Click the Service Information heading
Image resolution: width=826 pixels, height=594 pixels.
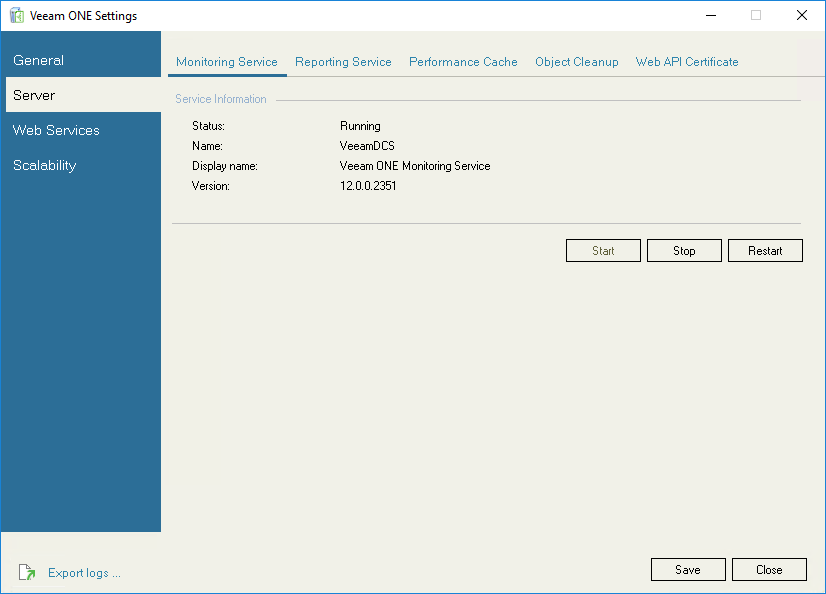(220, 98)
